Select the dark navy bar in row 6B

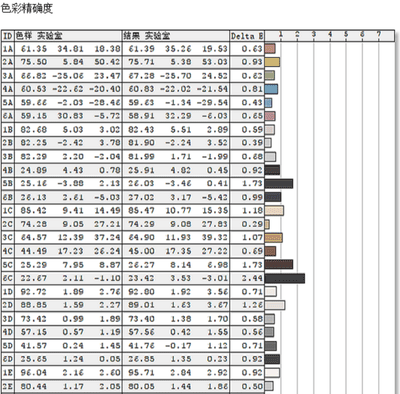(x=273, y=197)
